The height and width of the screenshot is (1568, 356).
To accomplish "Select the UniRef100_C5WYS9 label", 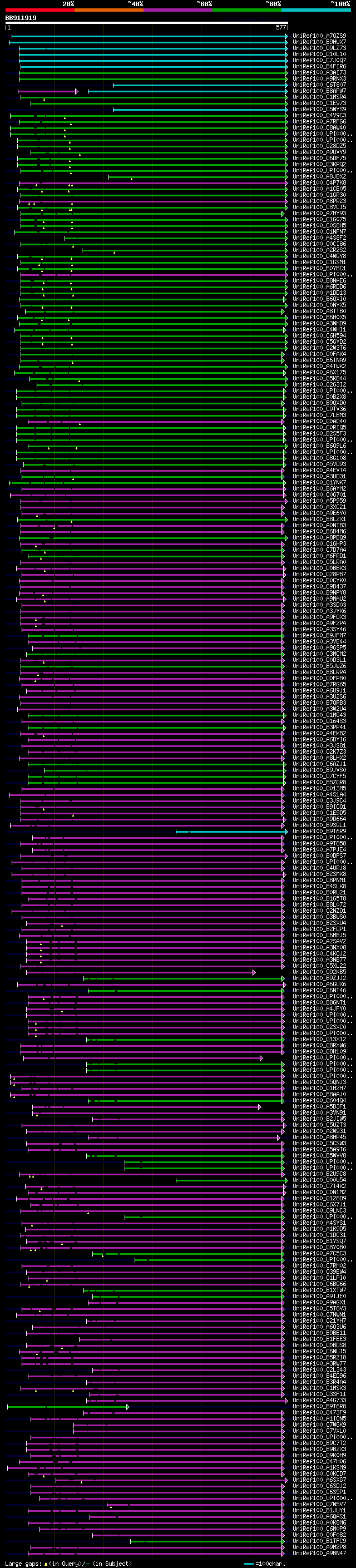I will (319, 110).
